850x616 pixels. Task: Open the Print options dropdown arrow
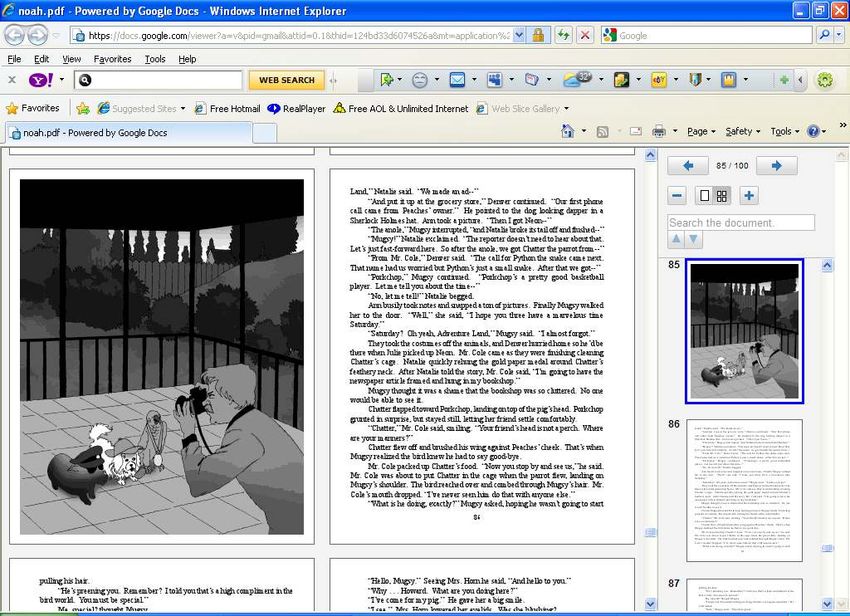(x=675, y=131)
